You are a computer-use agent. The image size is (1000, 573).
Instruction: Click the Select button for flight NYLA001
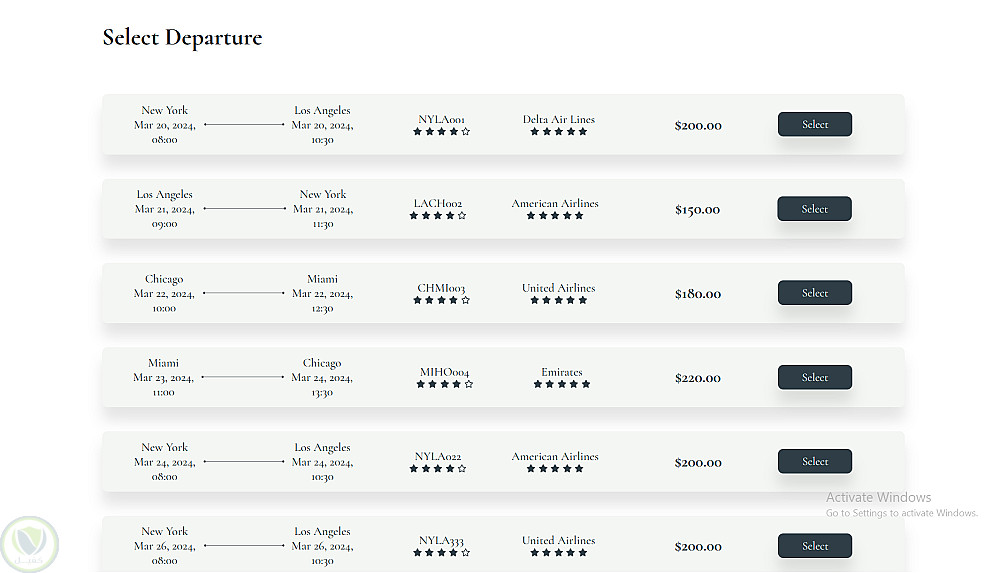click(814, 124)
